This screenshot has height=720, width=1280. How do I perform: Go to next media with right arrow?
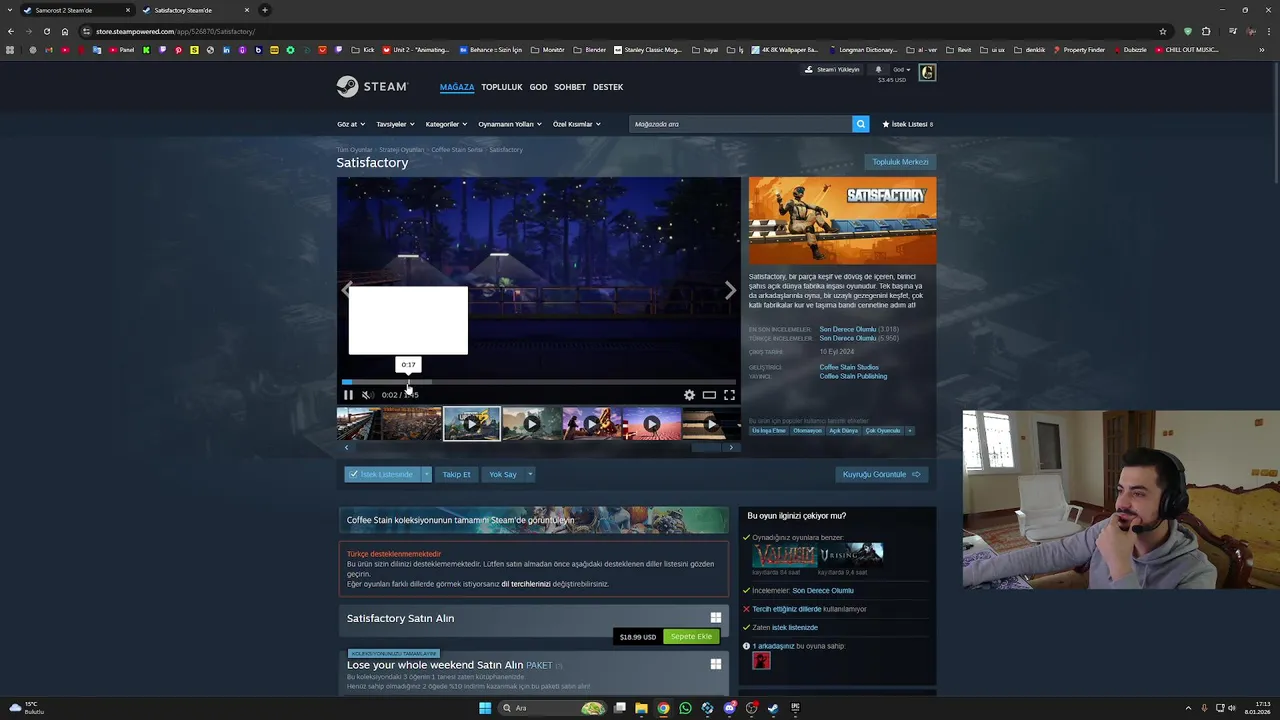[730, 290]
